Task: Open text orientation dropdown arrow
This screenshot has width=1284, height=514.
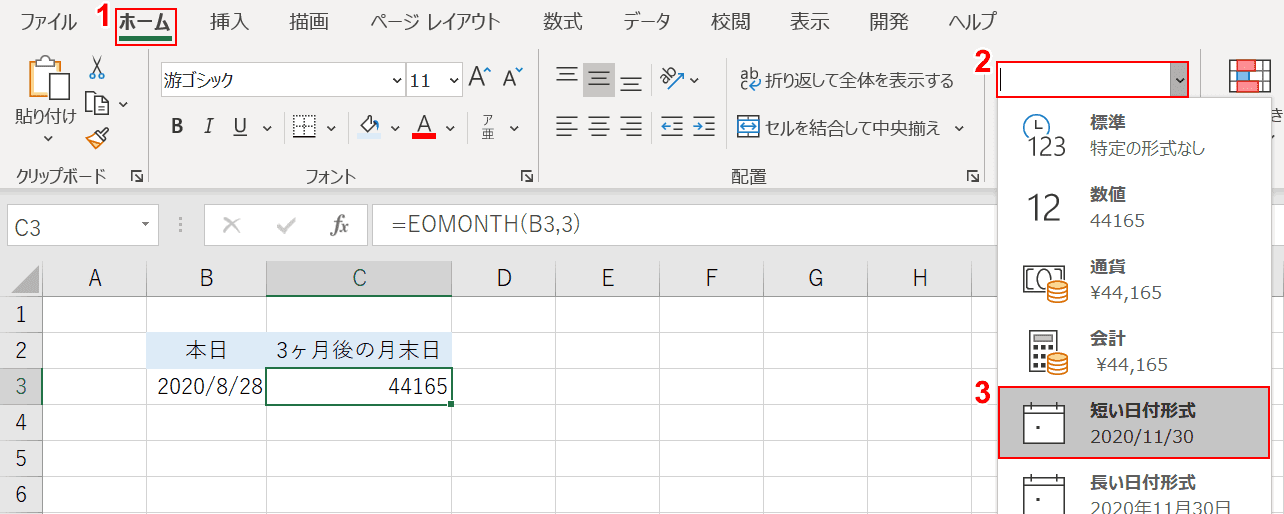Action: coord(695,80)
